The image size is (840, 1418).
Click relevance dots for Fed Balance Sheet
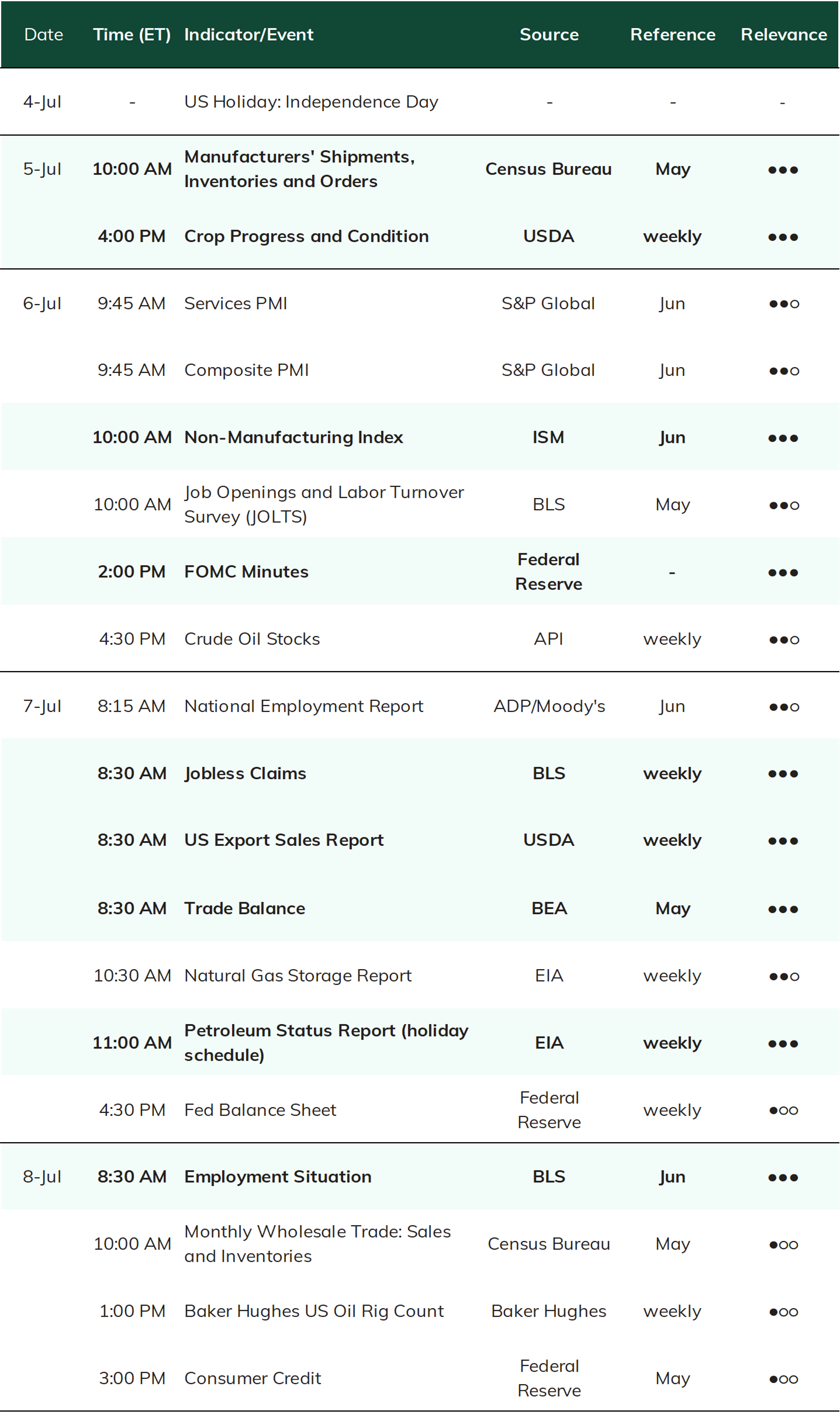(783, 1110)
